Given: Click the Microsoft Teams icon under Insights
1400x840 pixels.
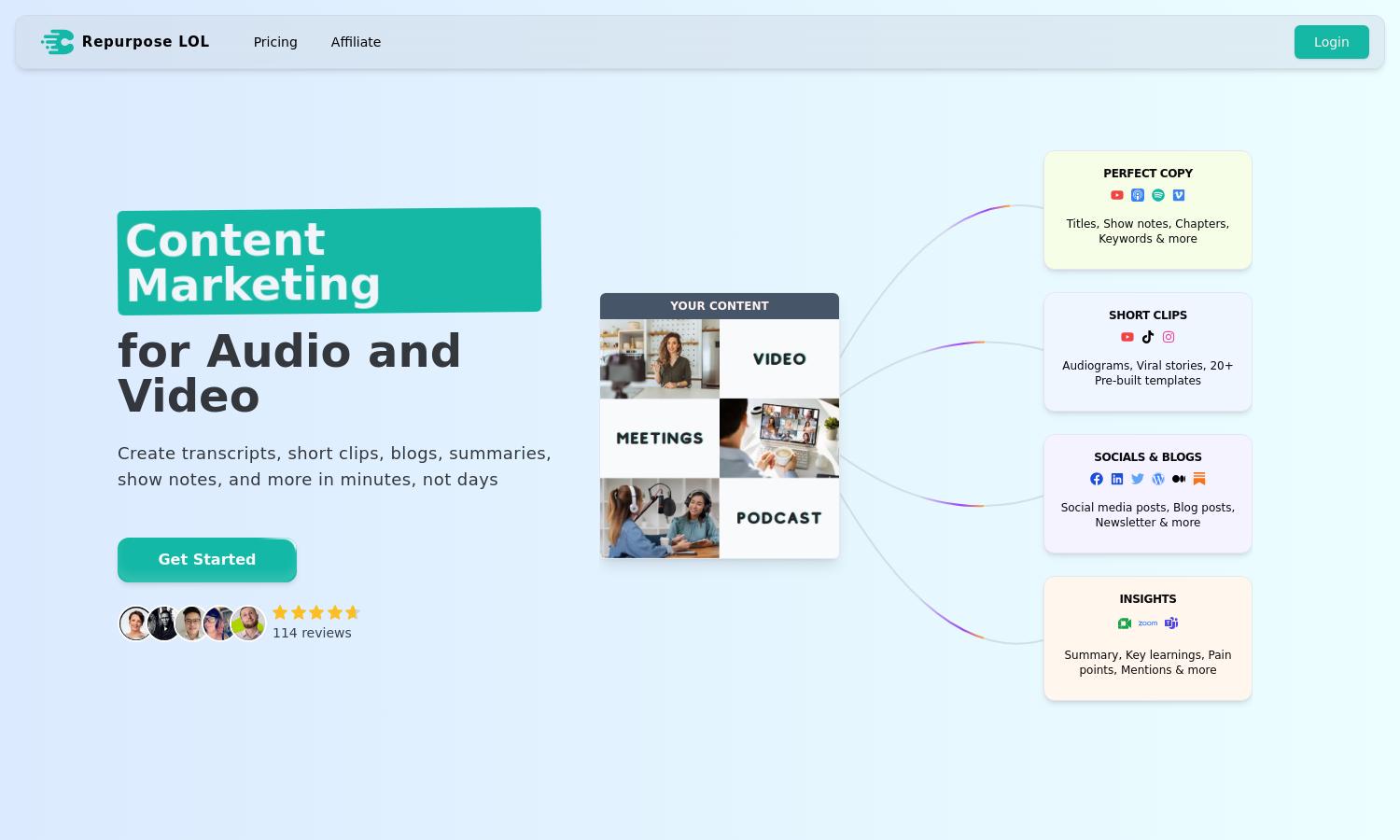Looking at the screenshot, I should pyautogui.click(x=1171, y=623).
